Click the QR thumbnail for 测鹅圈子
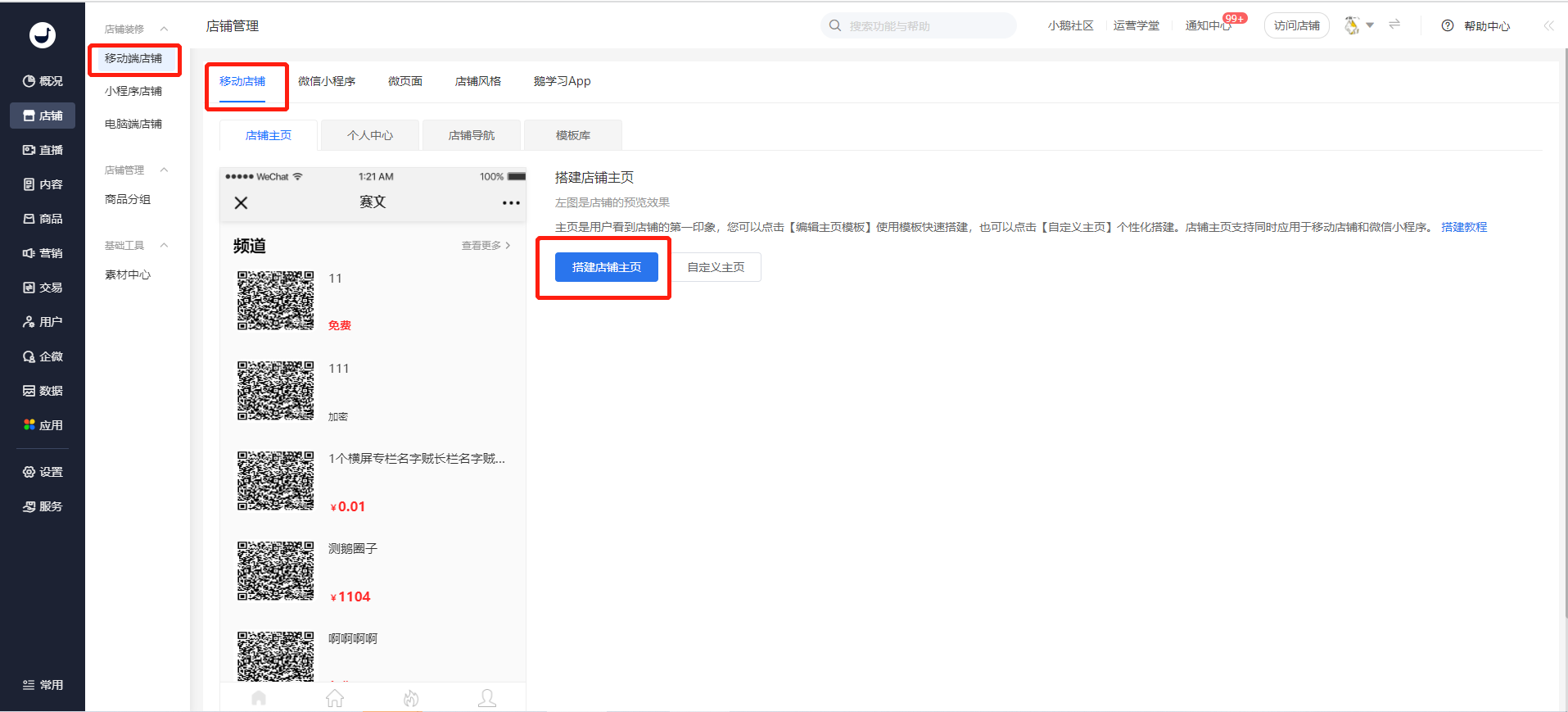Screen dimensions: 1568x712 pyautogui.click(x=275, y=571)
